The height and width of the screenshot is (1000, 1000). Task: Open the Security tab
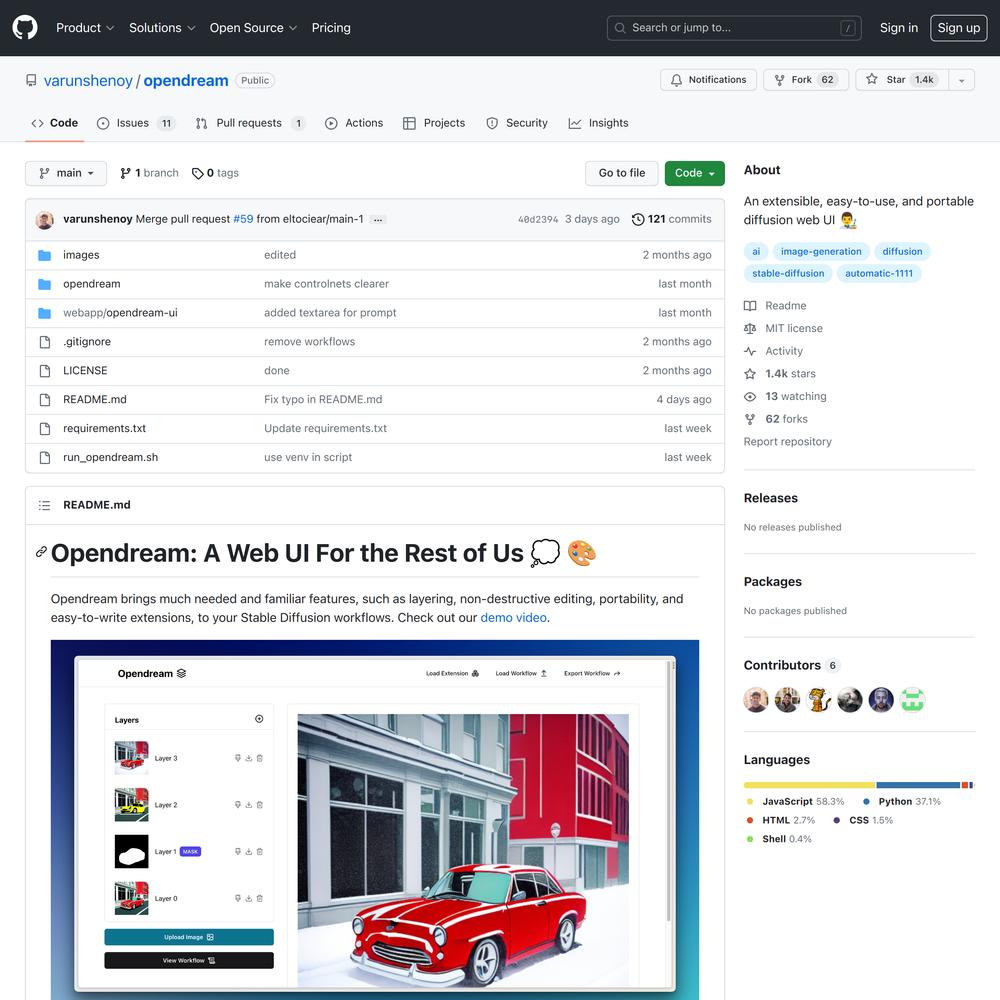pos(517,123)
